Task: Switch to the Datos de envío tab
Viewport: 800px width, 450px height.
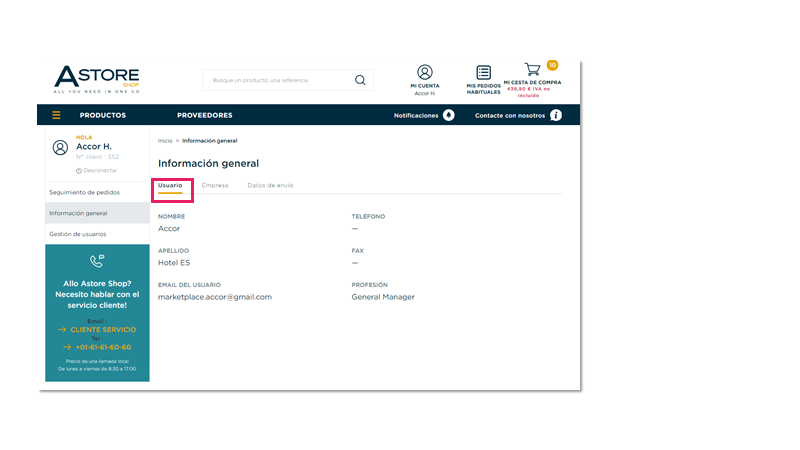Action: point(270,185)
